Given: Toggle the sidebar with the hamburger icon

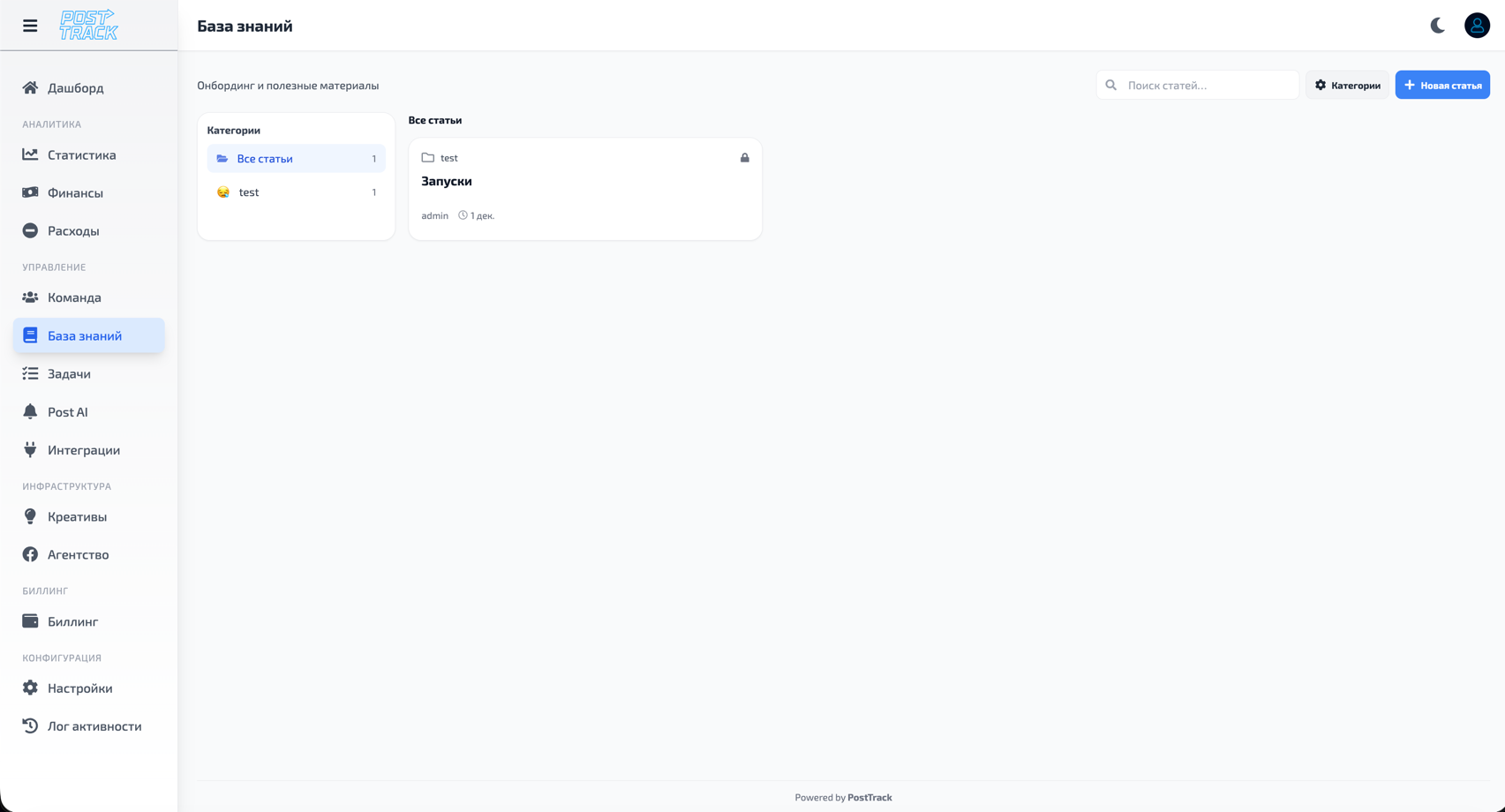Looking at the screenshot, I should coord(30,26).
